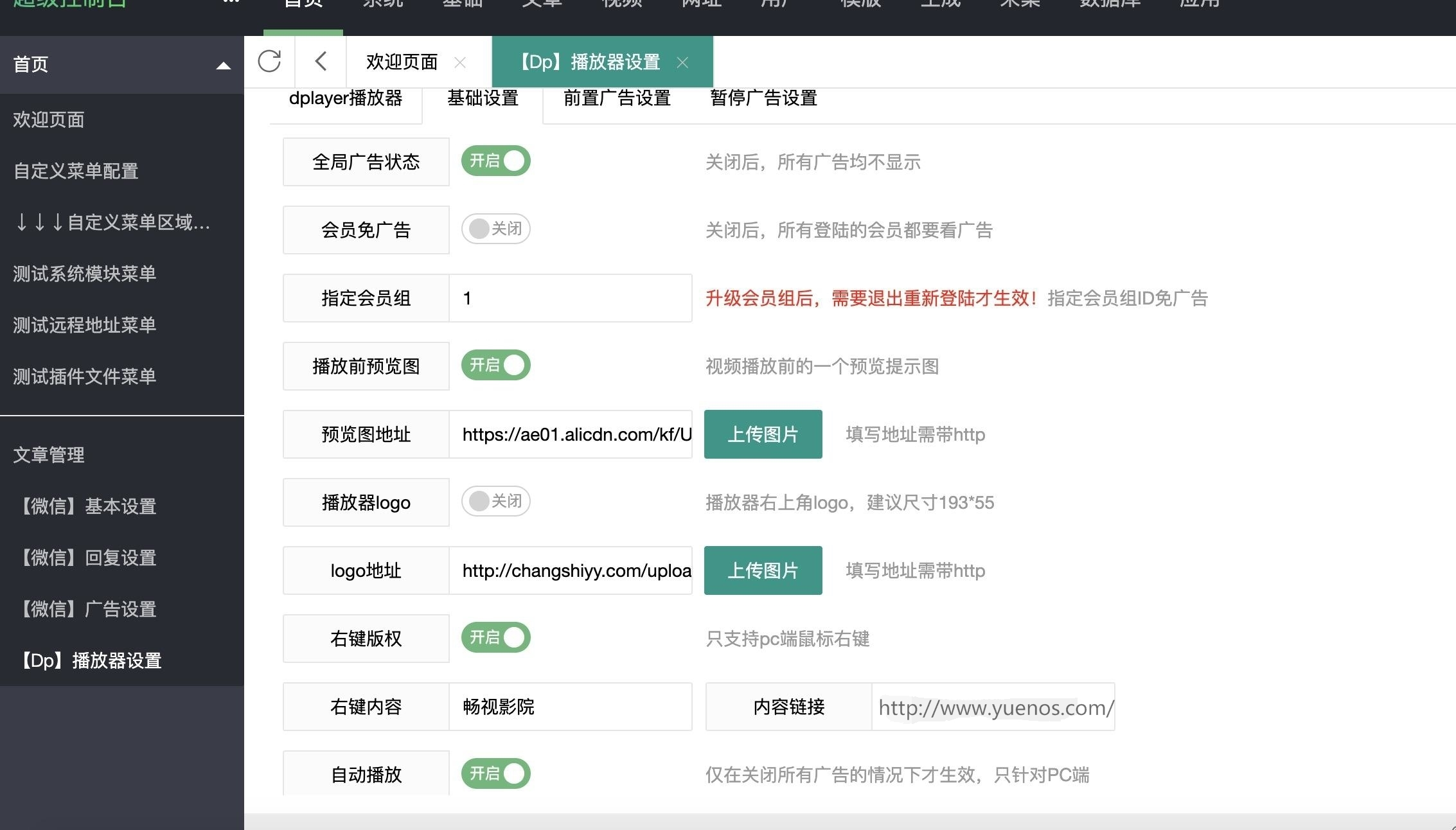Focus the 指定会员组 input field
Screen dimensions: 1456x830
click(570, 298)
